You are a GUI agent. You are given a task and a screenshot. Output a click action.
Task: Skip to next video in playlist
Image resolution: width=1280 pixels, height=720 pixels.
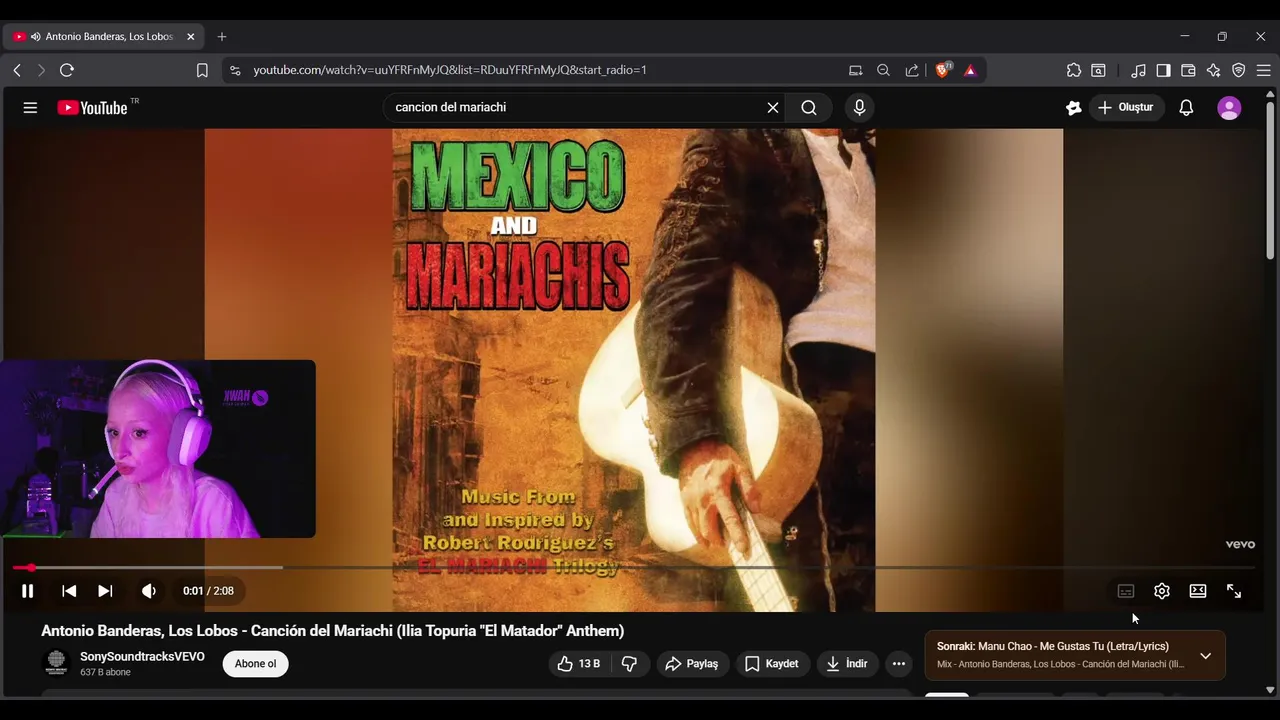point(105,591)
